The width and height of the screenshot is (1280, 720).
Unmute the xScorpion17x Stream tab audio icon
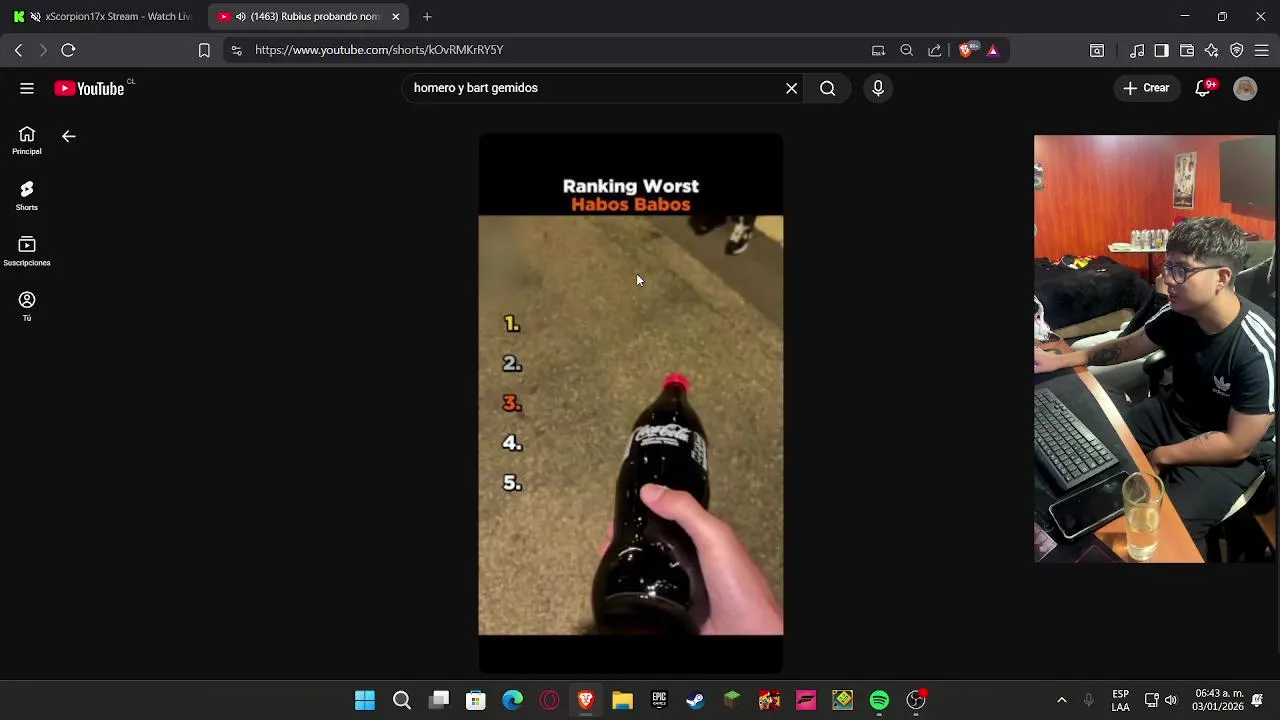click(x=36, y=17)
